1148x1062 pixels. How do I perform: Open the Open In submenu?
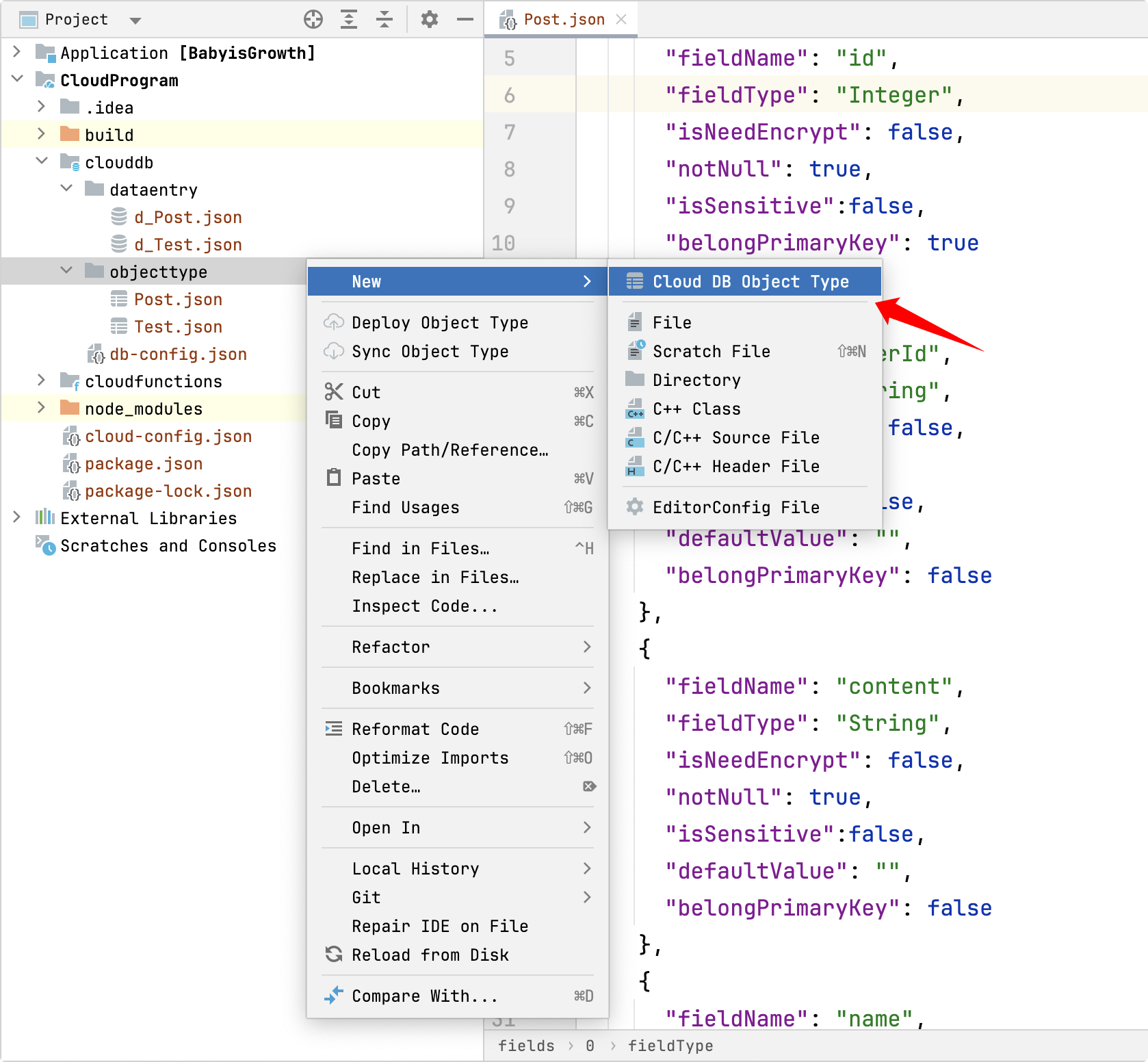457,827
